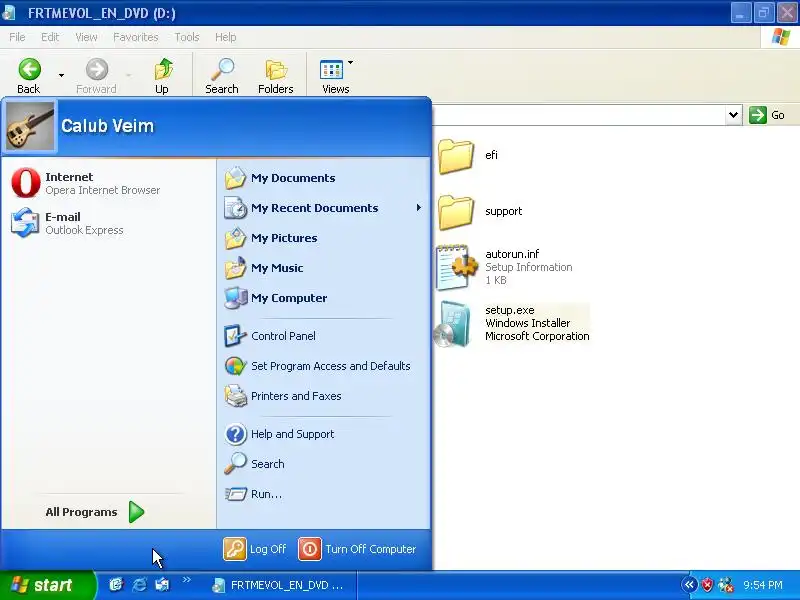Launch Internet Explorer from Quick Launch

tap(139, 585)
